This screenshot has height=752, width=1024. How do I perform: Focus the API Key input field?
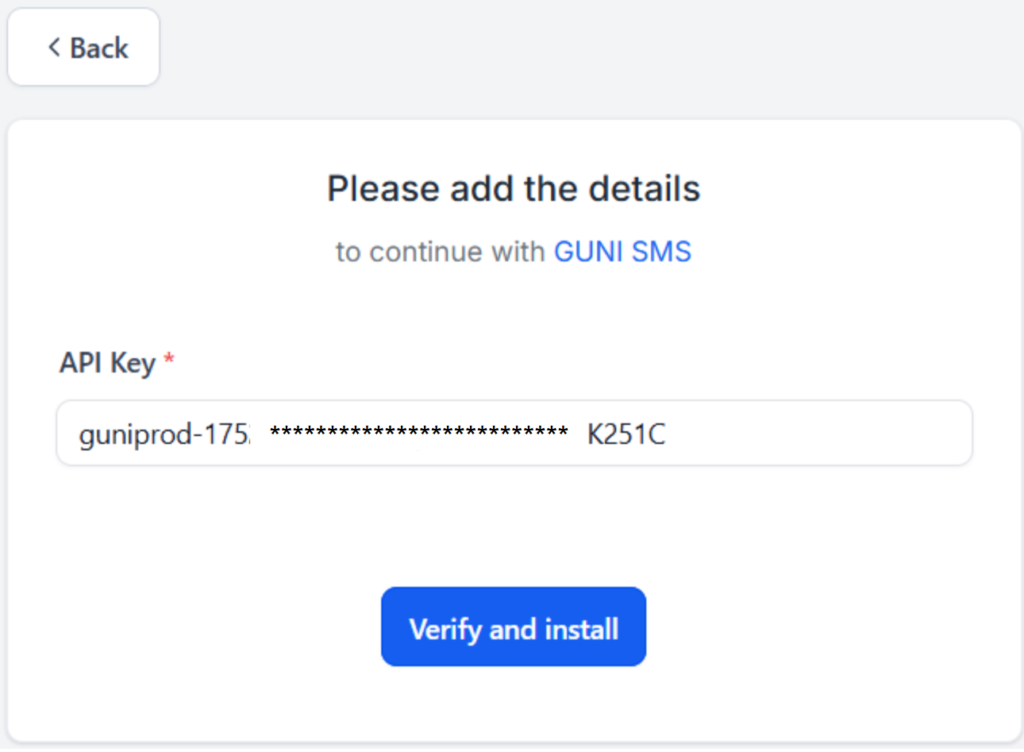click(515, 433)
